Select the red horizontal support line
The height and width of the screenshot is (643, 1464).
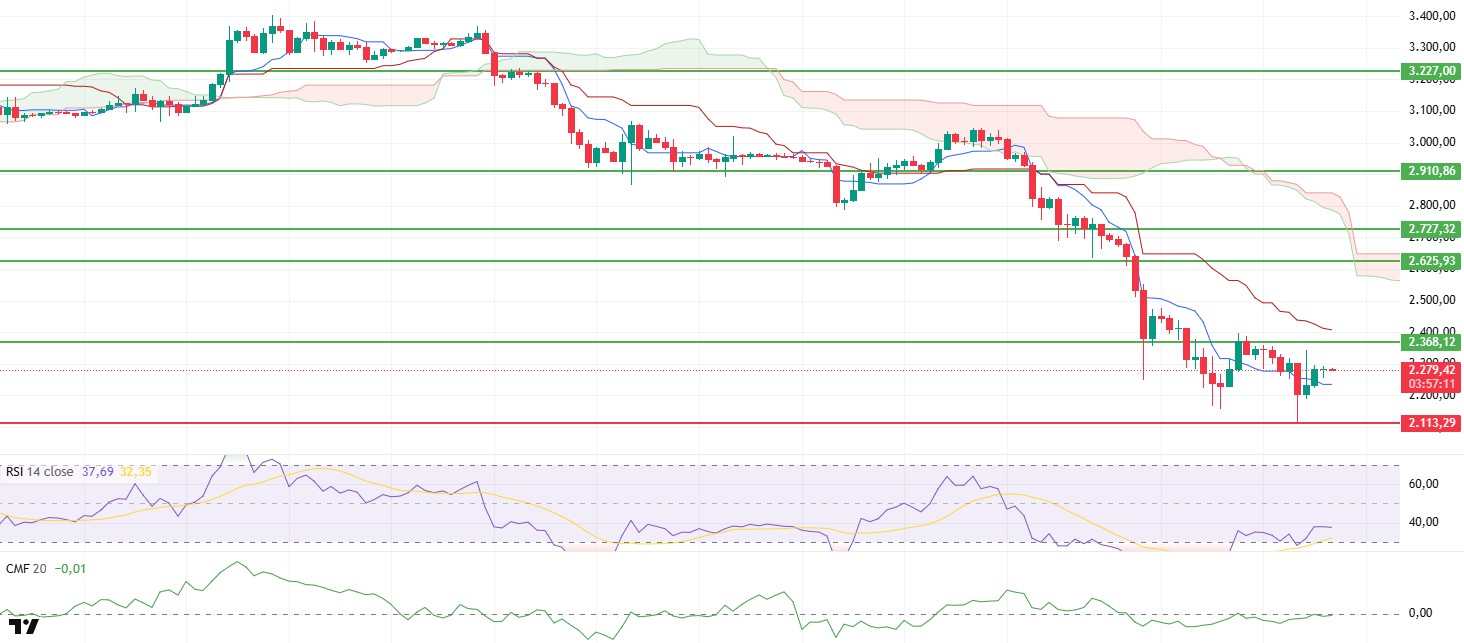tap(700, 423)
